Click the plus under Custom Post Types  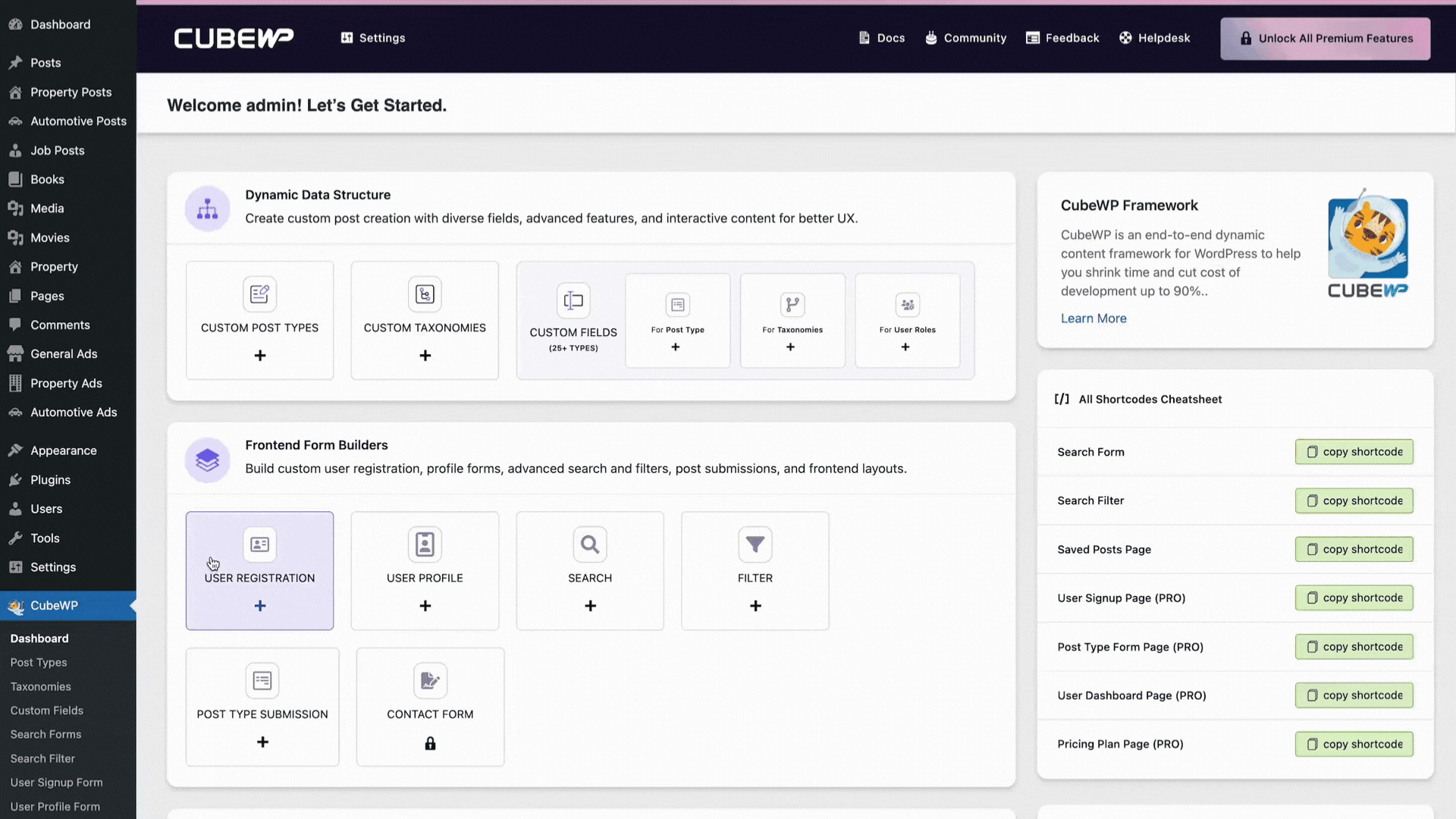tap(260, 356)
